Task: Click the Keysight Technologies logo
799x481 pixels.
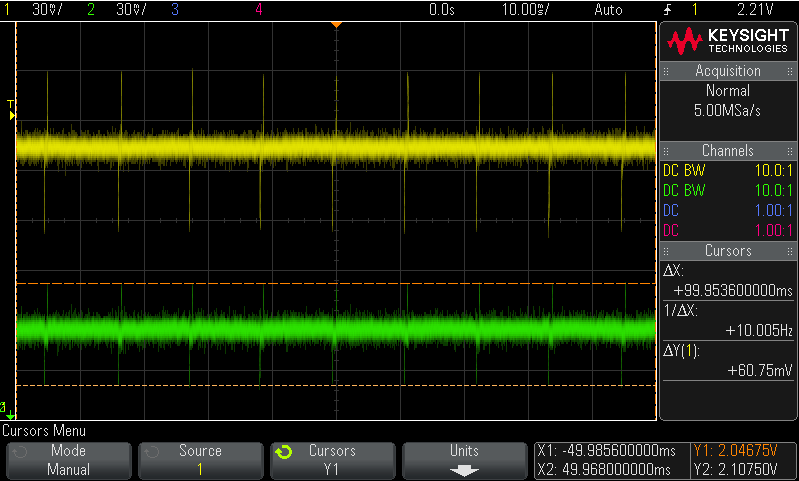Action: (728, 41)
